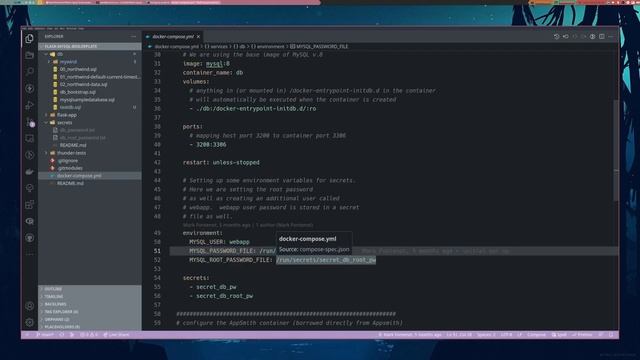This screenshot has height=360, width=640.
Task: Click Compose language mode in status bar
Action: tap(536, 335)
